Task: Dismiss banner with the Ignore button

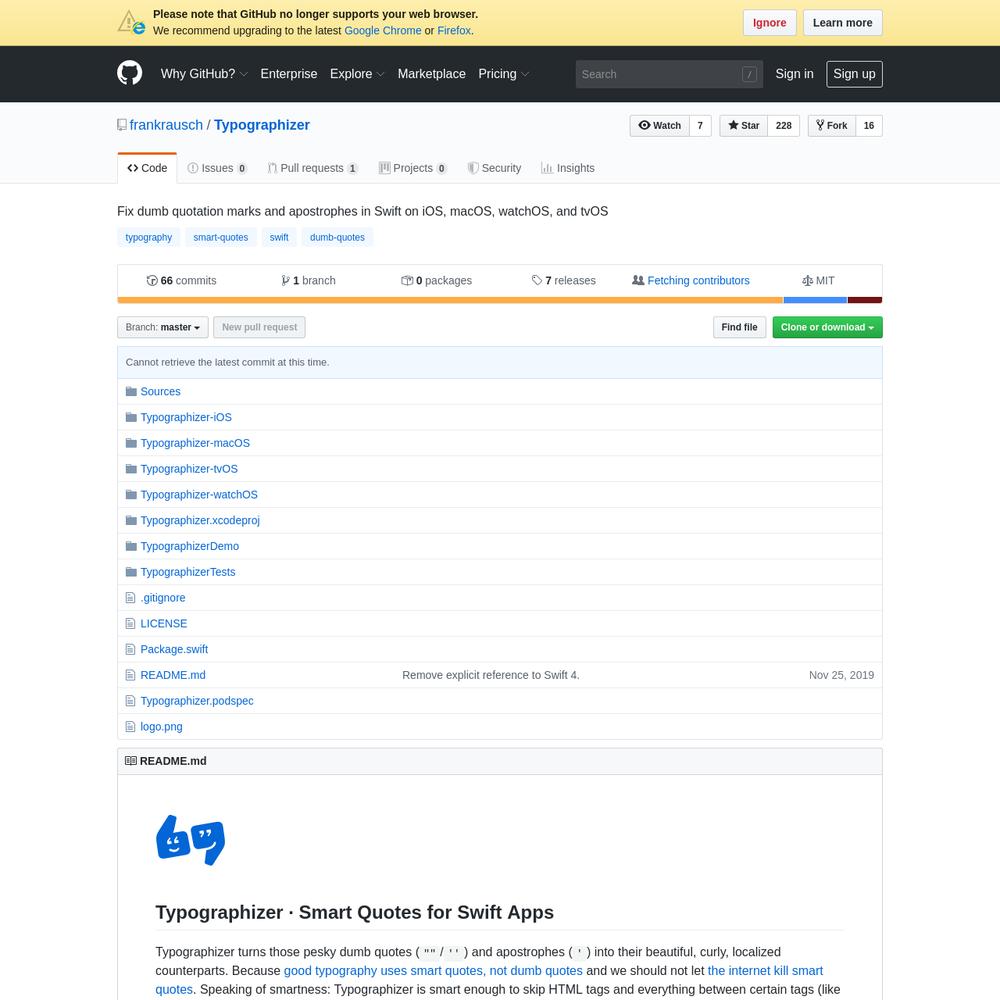Action: pos(769,23)
